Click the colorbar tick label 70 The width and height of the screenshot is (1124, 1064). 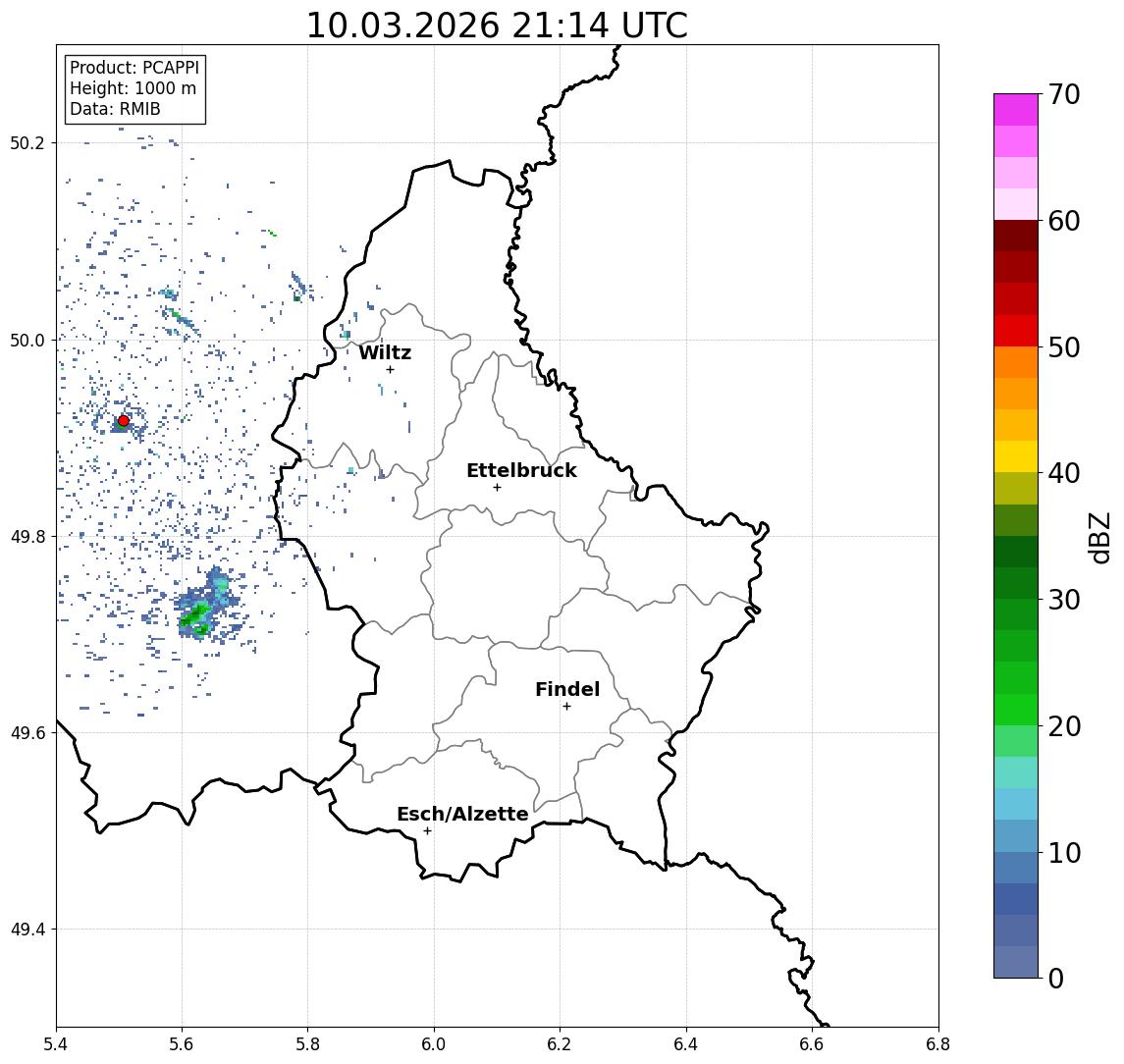1064,94
